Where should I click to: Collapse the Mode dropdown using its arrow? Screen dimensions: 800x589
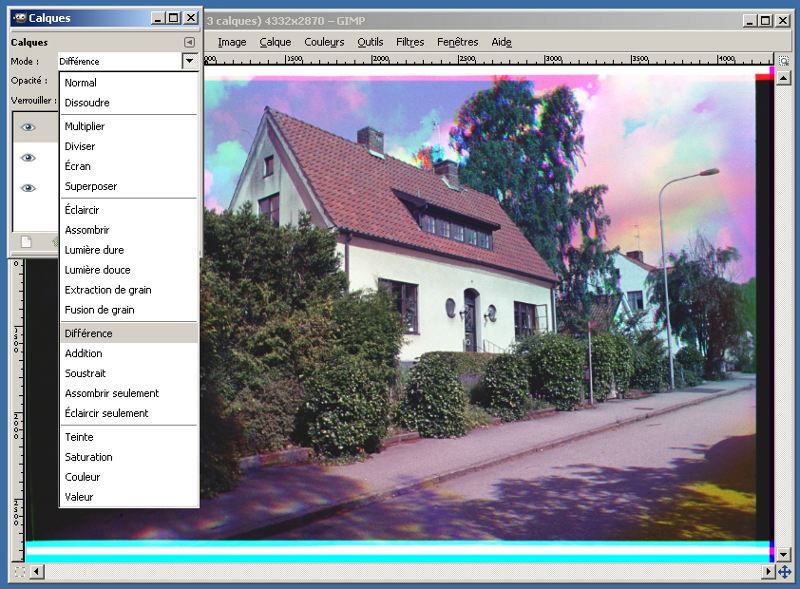tap(189, 61)
